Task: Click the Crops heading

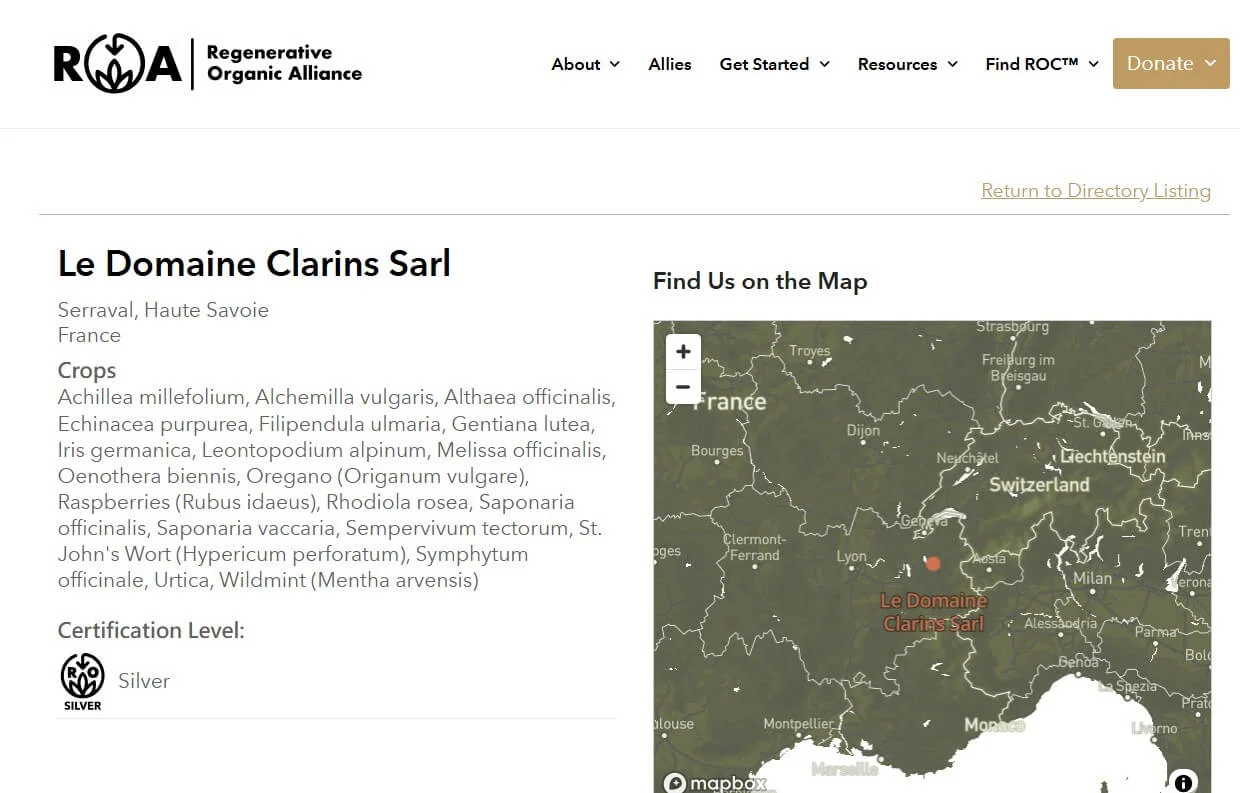Action: tap(87, 370)
